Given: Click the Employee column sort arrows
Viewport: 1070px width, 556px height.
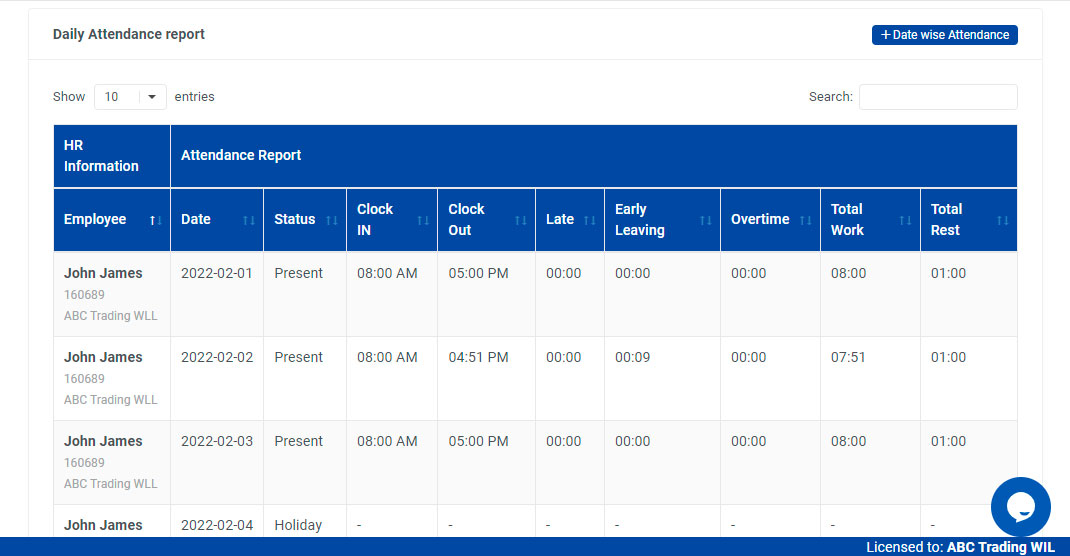Looking at the screenshot, I should (x=155, y=220).
